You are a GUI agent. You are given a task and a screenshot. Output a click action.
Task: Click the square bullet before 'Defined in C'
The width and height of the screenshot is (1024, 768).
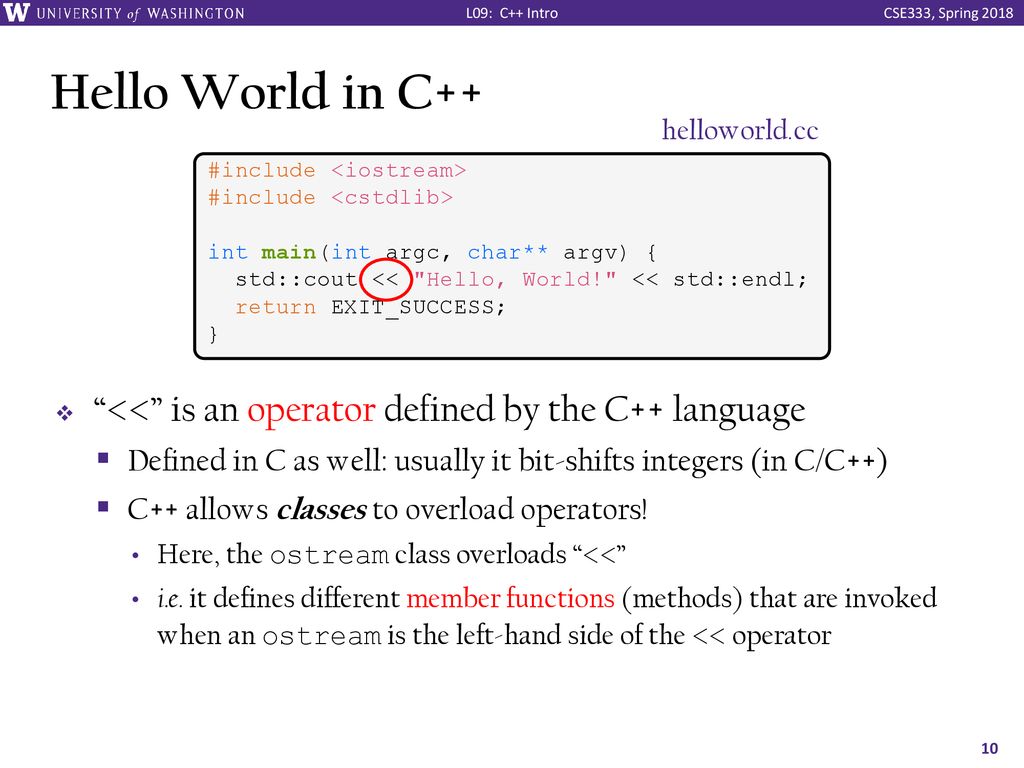(x=103, y=457)
